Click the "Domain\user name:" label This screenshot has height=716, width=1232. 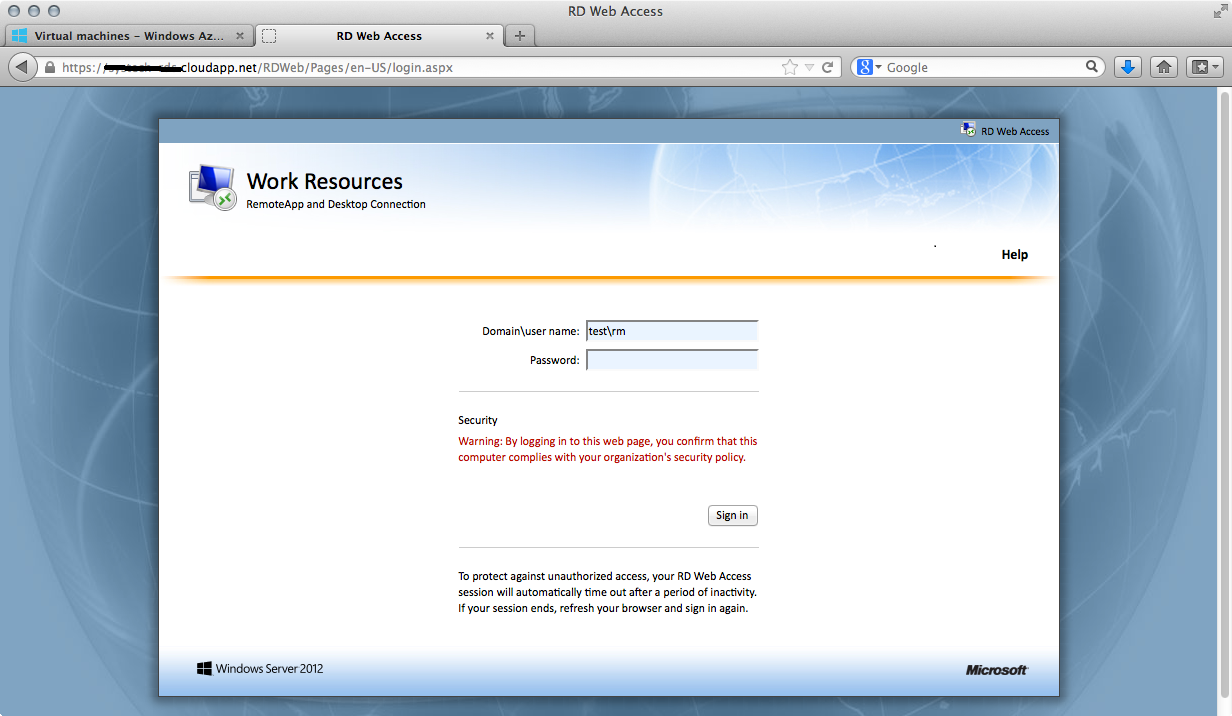(531, 331)
